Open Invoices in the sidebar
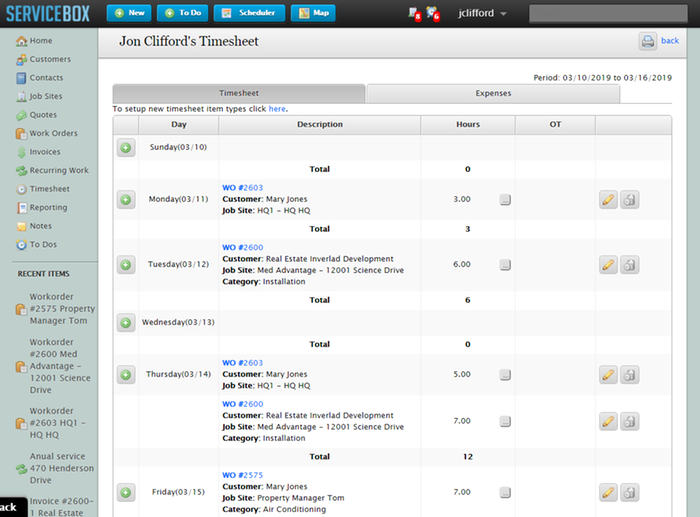The height and width of the screenshot is (517, 700). (38, 152)
